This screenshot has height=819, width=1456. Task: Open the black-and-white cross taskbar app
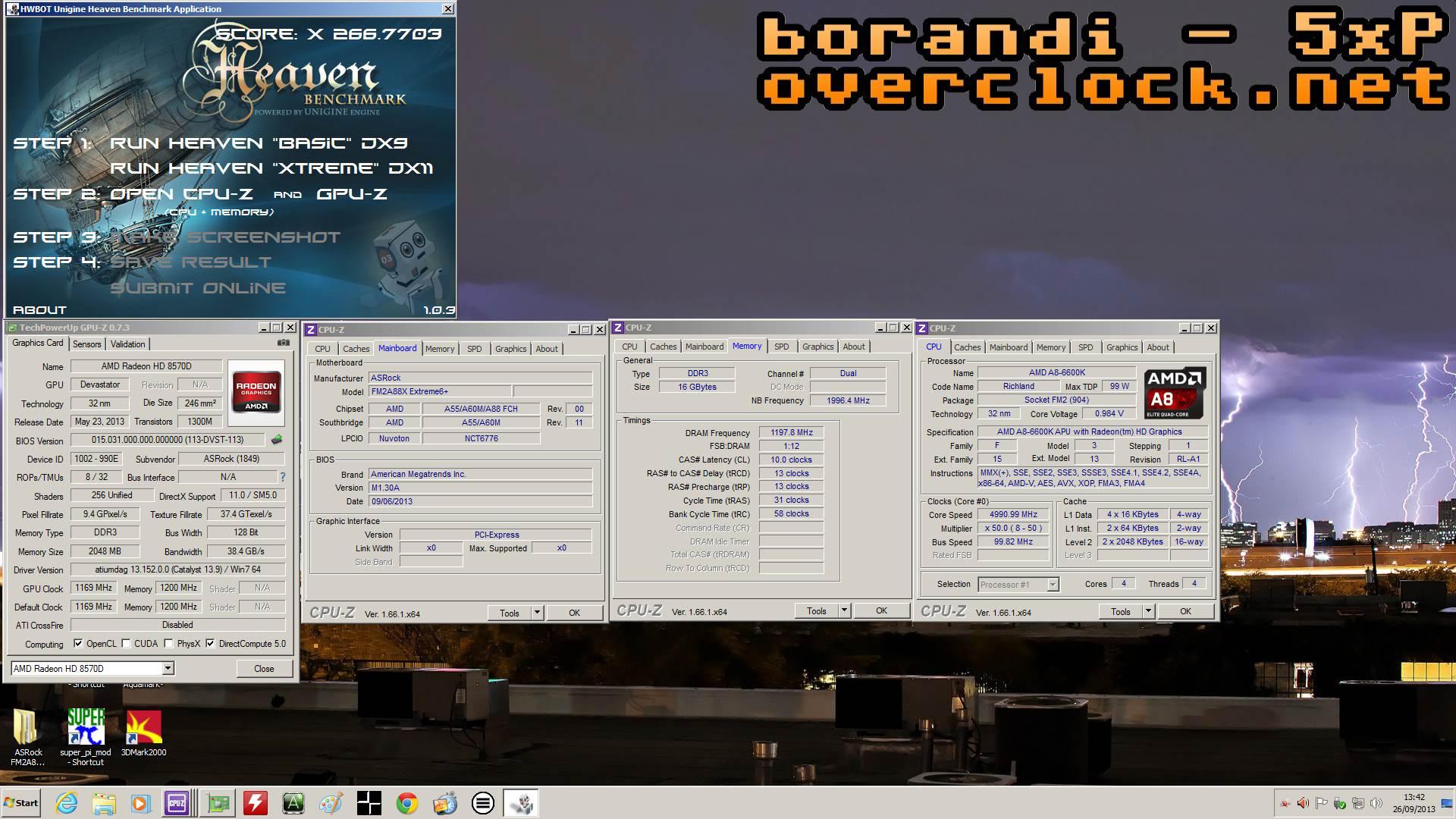[x=369, y=803]
